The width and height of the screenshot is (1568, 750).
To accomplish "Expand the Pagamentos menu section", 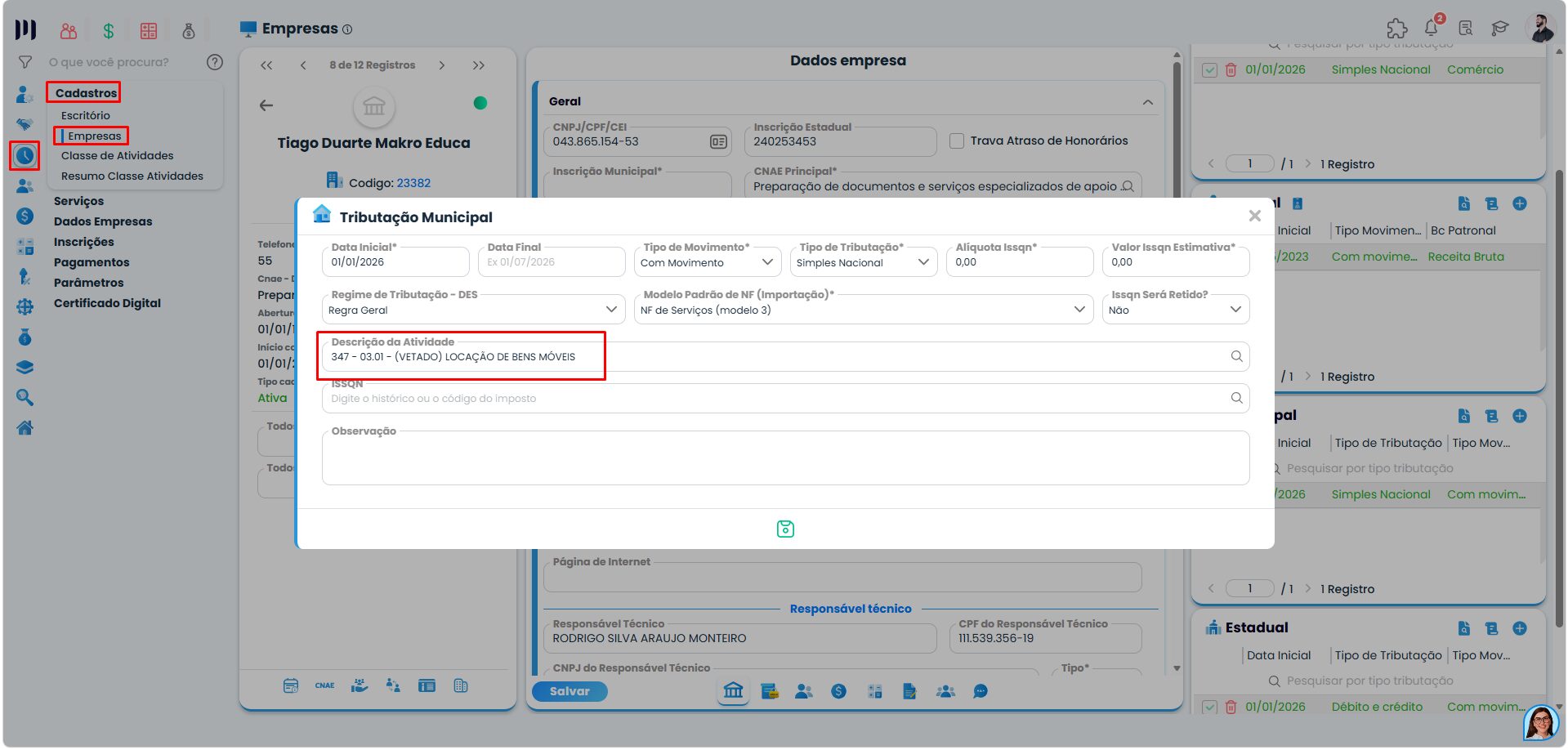I will (x=92, y=262).
